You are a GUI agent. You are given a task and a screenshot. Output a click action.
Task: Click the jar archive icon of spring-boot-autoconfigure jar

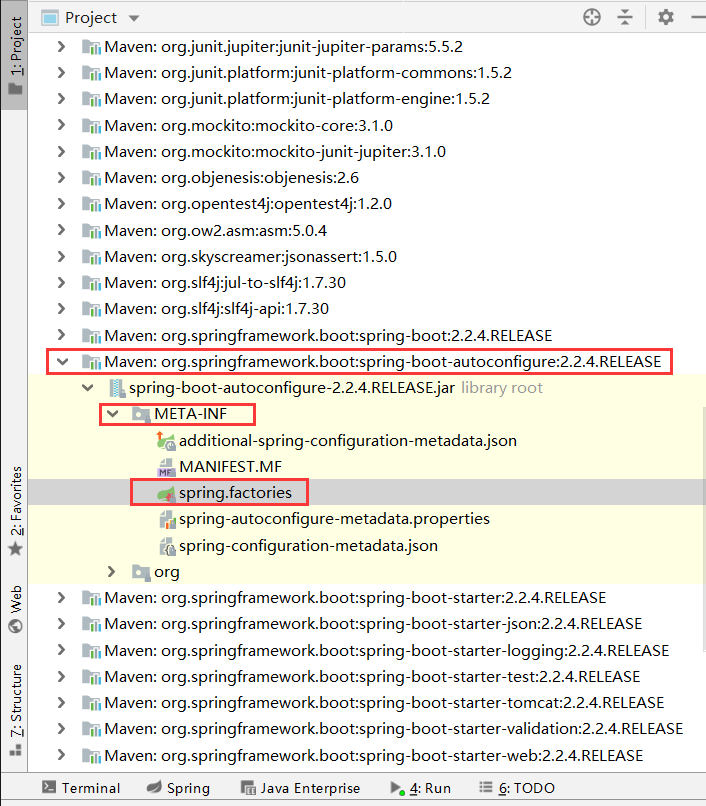[x=117, y=388]
